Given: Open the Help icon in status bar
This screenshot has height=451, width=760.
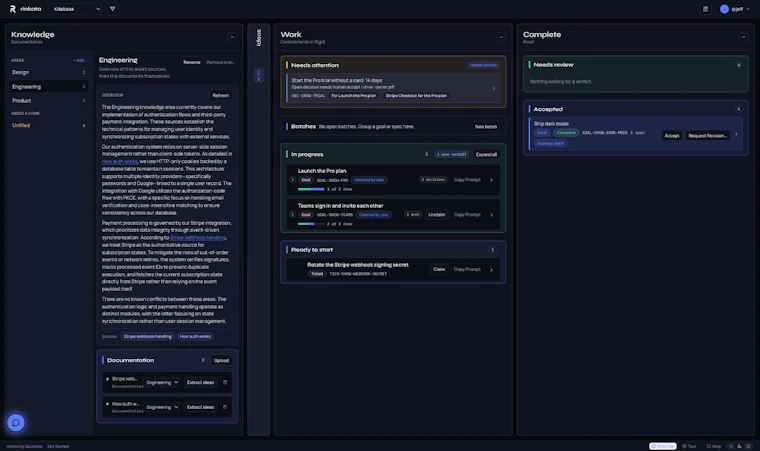Looking at the screenshot, I should click(x=713, y=446).
